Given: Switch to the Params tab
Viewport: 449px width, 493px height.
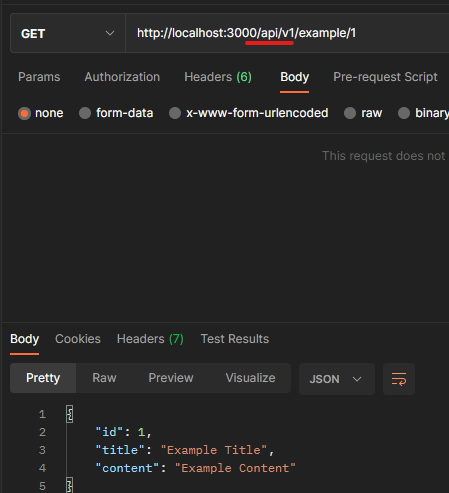Looking at the screenshot, I should click(39, 77).
